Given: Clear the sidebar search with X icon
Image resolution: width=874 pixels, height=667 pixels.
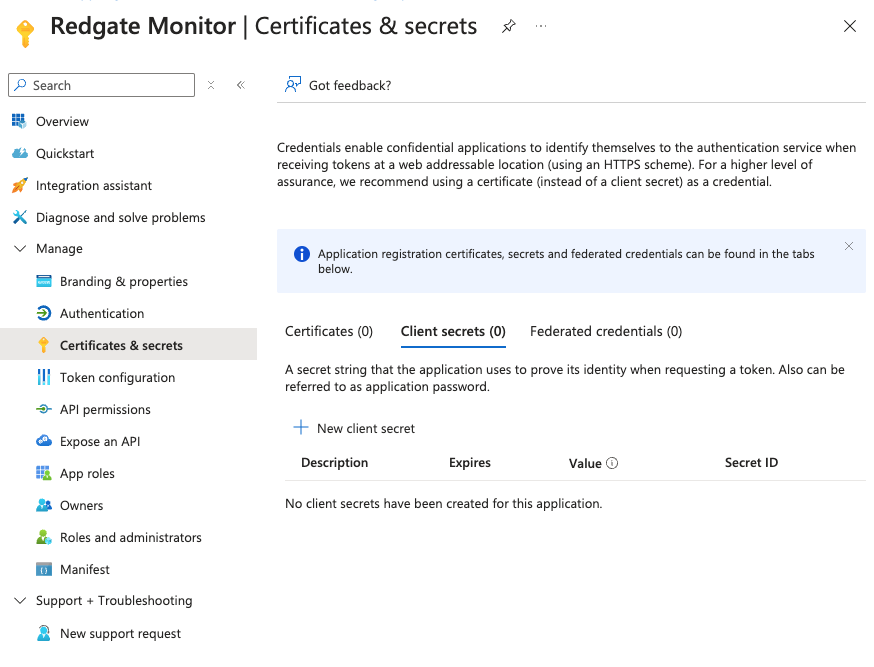Looking at the screenshot, I should [211, 85].
